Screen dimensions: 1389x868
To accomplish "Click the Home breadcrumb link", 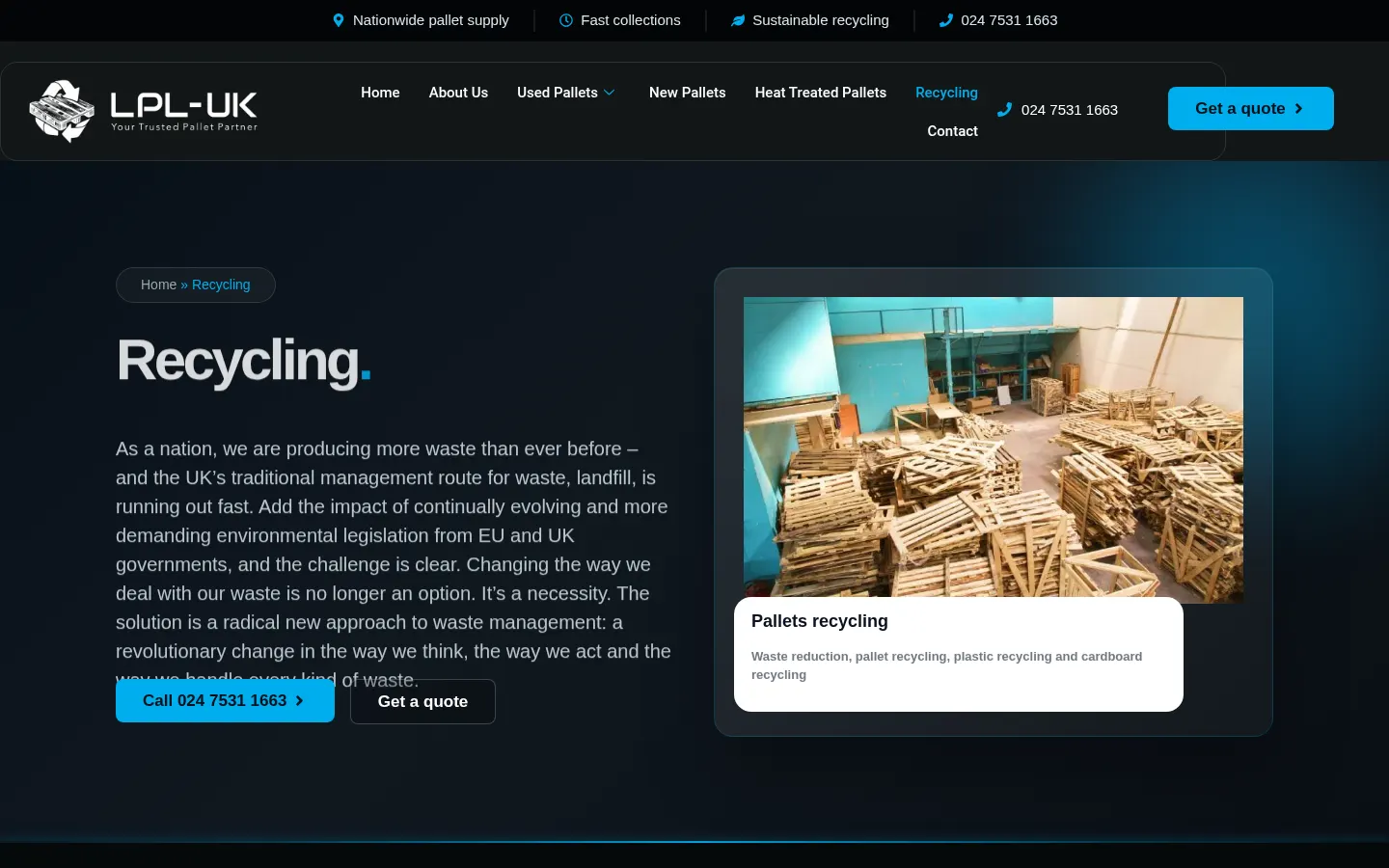I will click(158, 285).
